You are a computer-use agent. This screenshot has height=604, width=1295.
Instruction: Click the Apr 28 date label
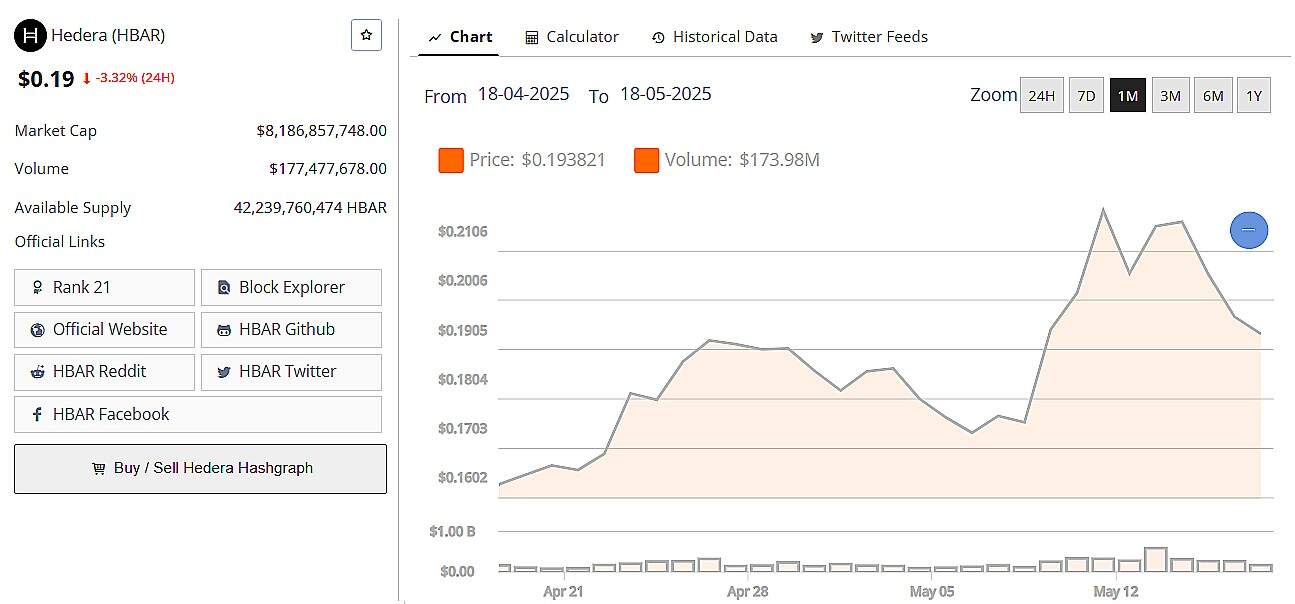(748, 592)
